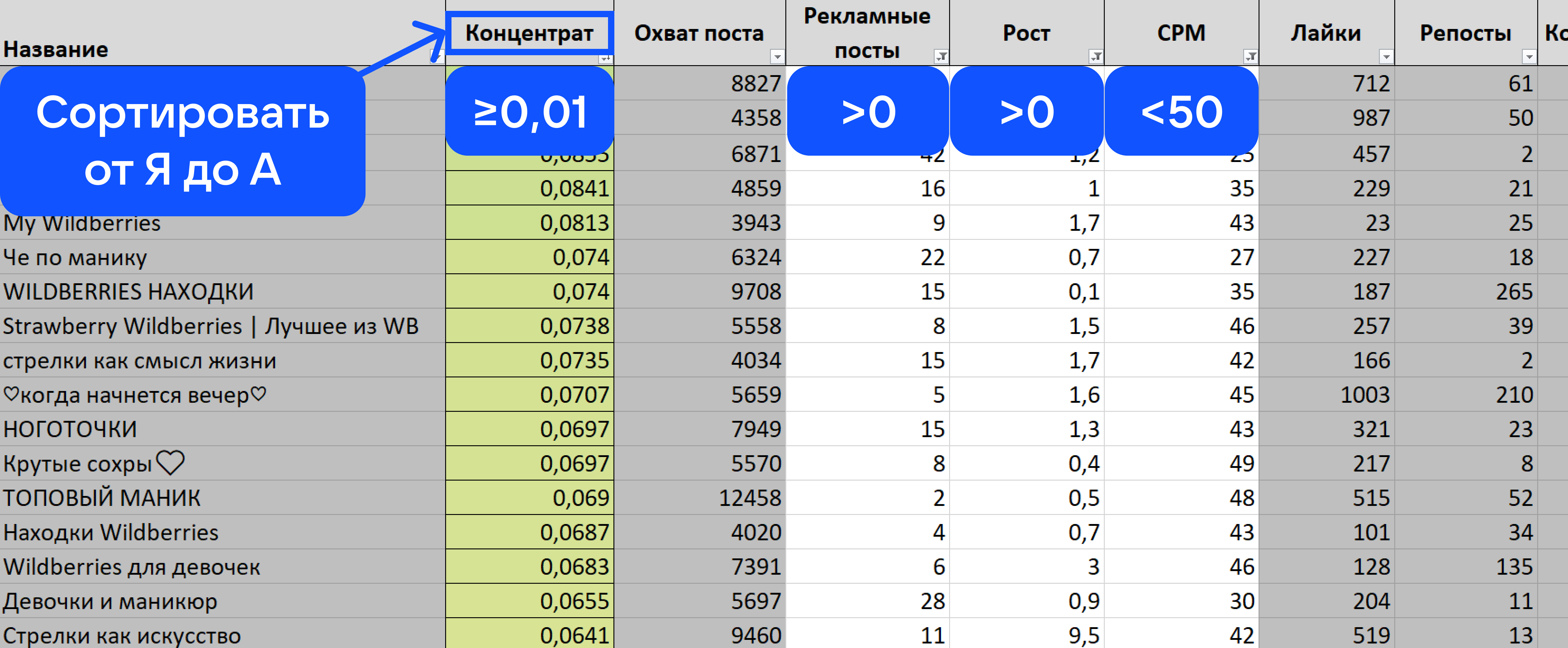Click the стрелки как смысл жизни cell
1568x648 pixels.
click(x=223, y=361)
